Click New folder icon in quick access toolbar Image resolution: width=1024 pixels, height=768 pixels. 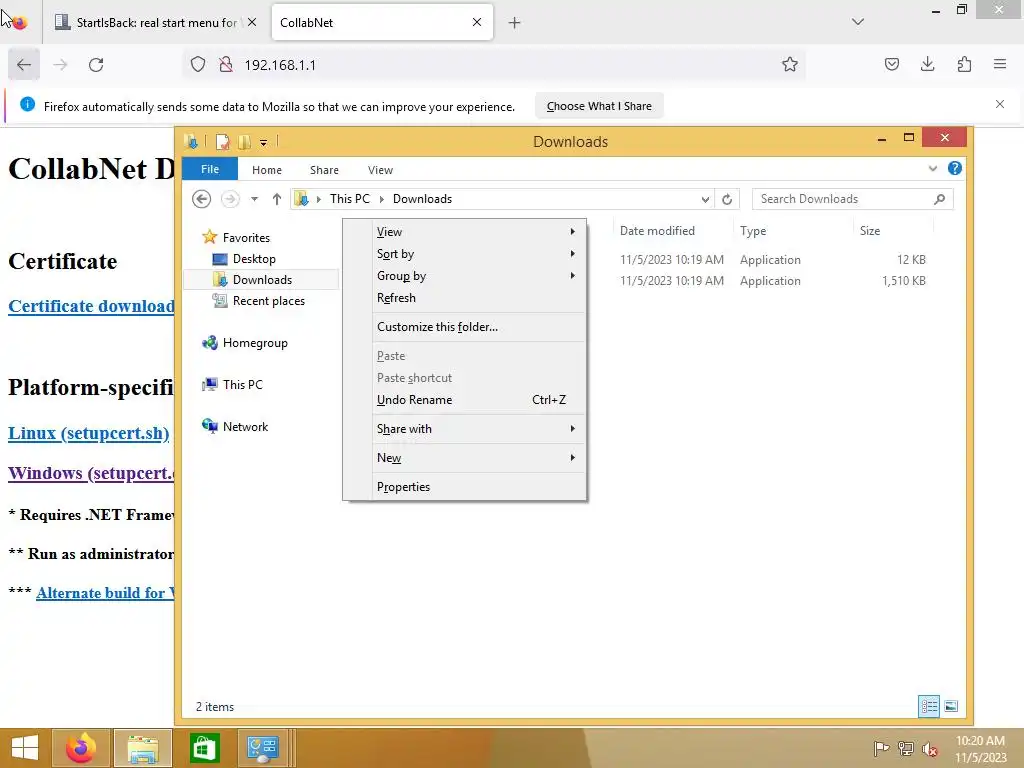[x=244, y=142]
